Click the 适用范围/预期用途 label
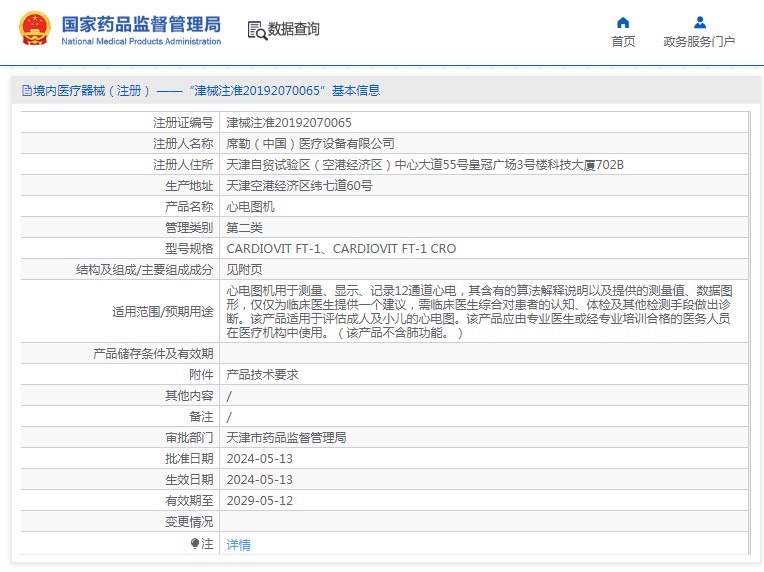 click(163, 312)
